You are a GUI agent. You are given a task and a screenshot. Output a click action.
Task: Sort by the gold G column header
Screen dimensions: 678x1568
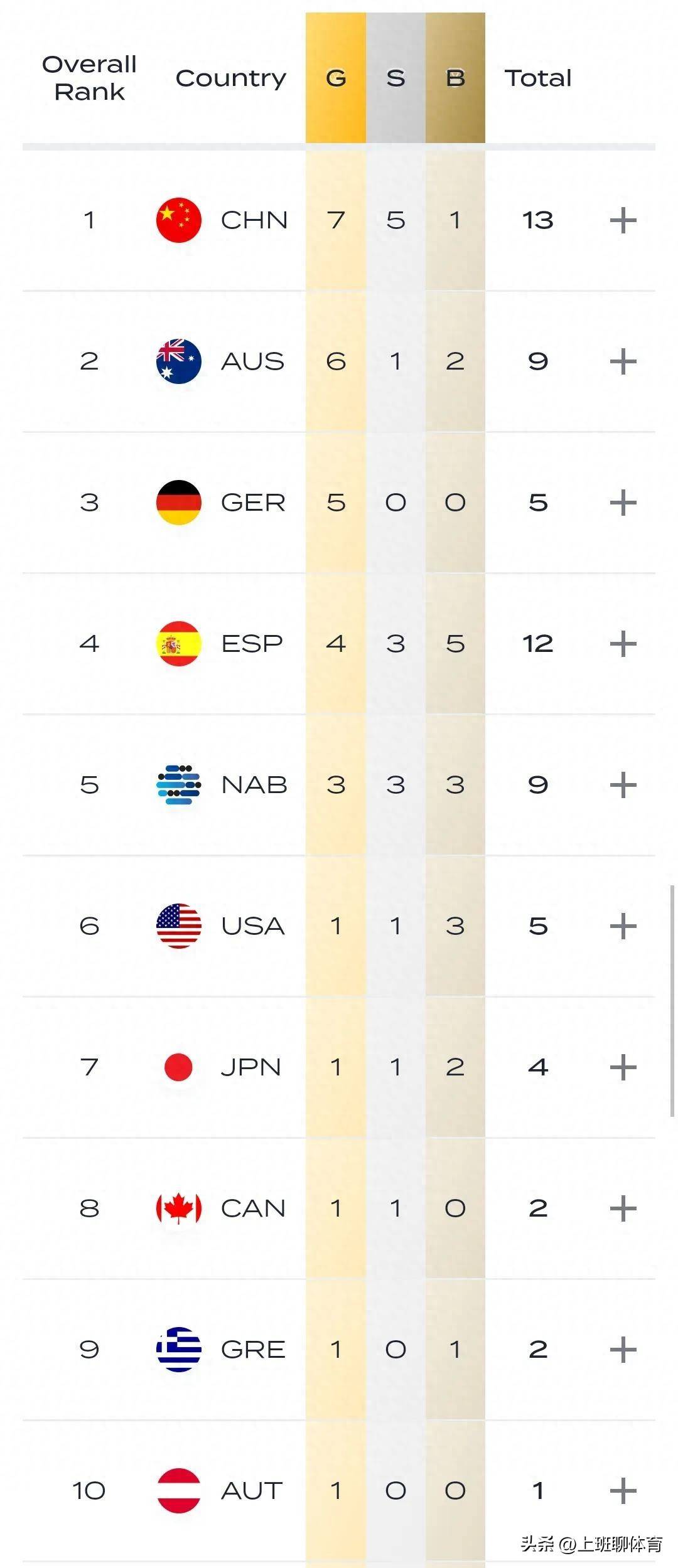point(336,78)
